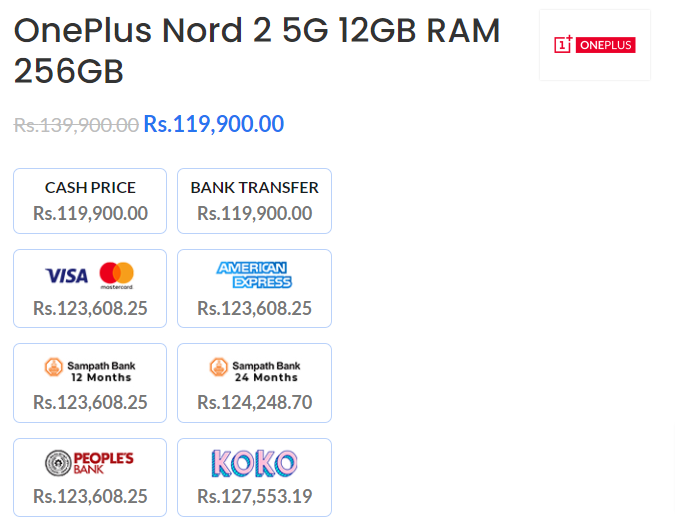This screenshot has height=531, width=675.
Task: Select Sampath Bank 12 Months logo
Action: coord(90,371)
